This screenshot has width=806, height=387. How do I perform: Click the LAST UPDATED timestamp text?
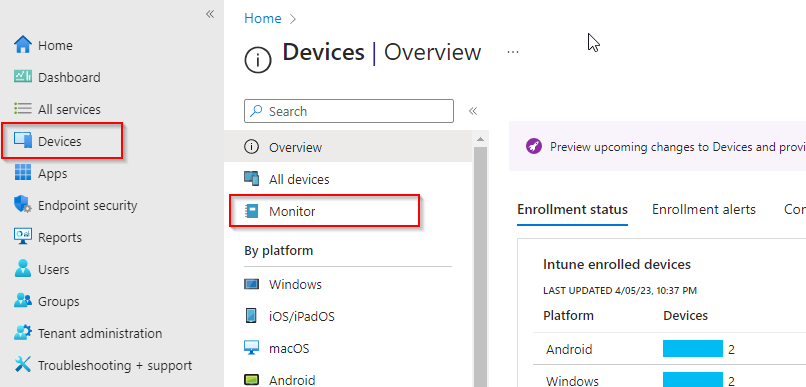pos(620,291)
